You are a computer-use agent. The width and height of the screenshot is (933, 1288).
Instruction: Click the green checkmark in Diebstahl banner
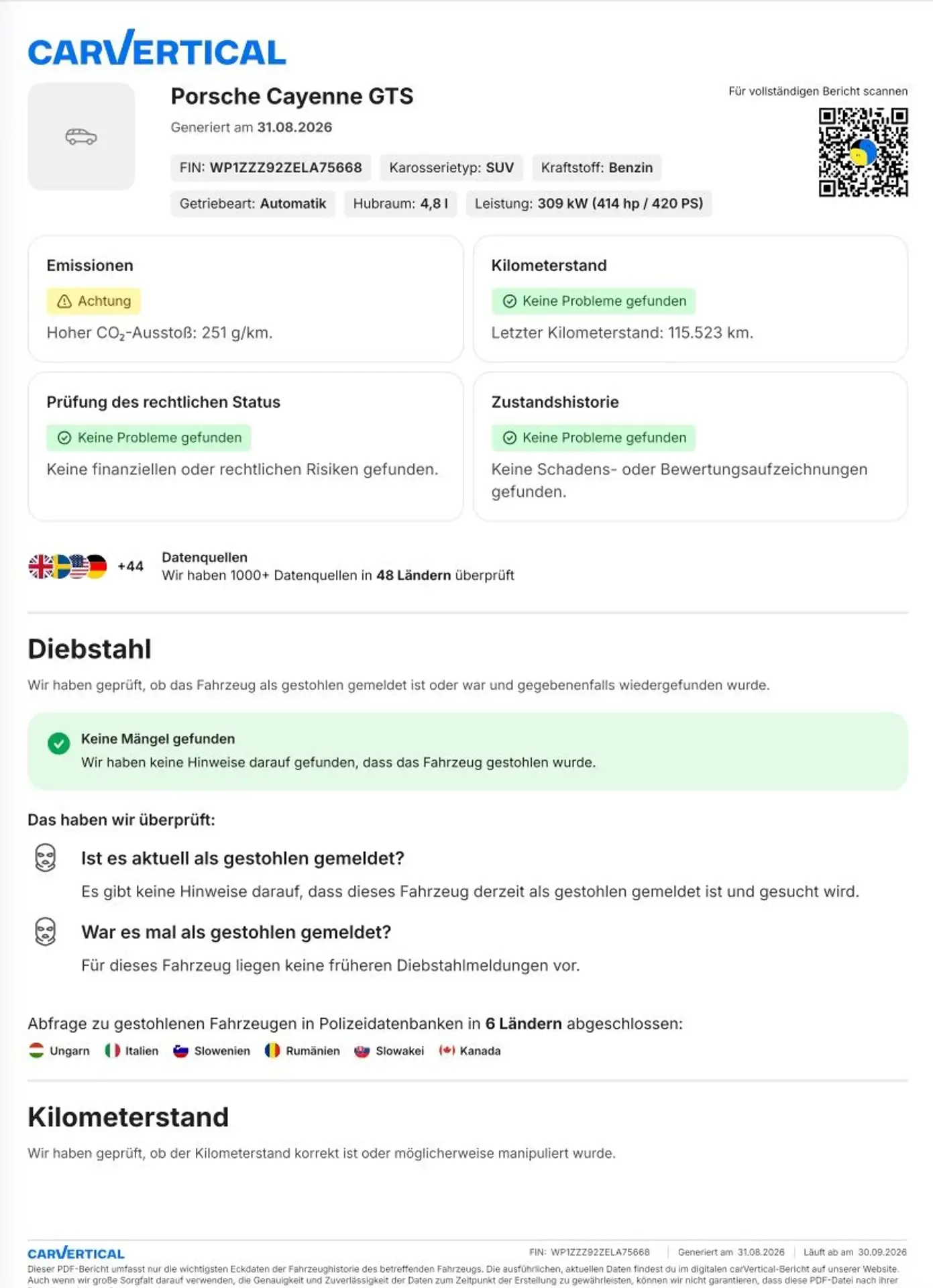point(59,743)
